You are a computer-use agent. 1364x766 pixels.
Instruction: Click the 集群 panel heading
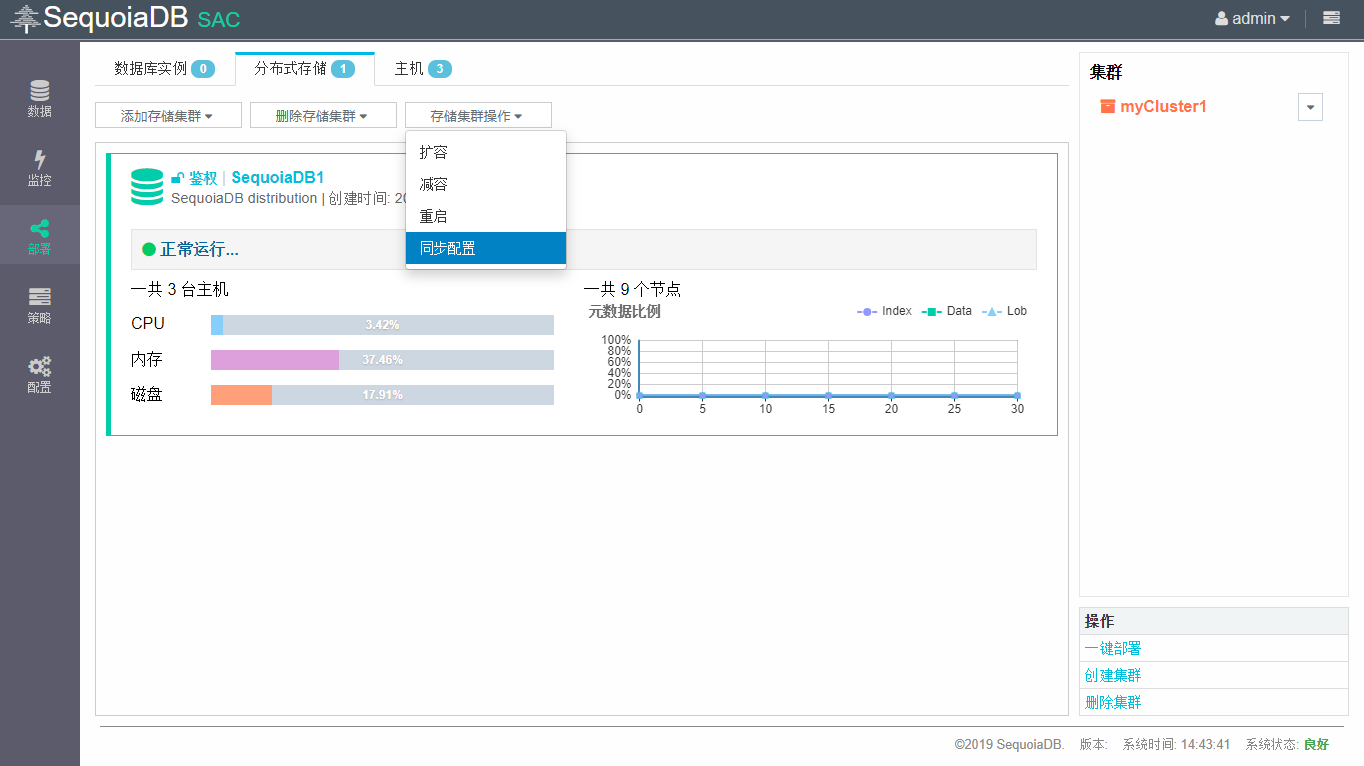tap(1106, 73)
